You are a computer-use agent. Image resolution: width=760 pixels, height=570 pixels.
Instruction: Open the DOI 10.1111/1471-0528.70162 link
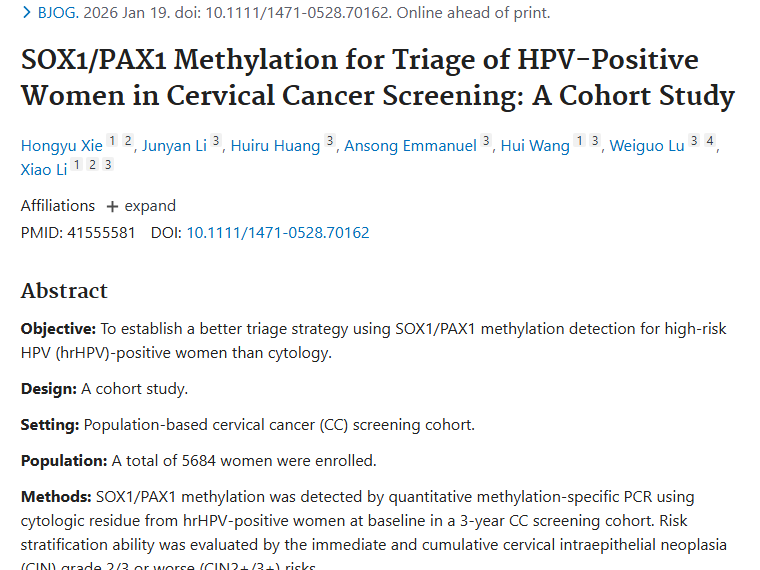click(277, 233)
